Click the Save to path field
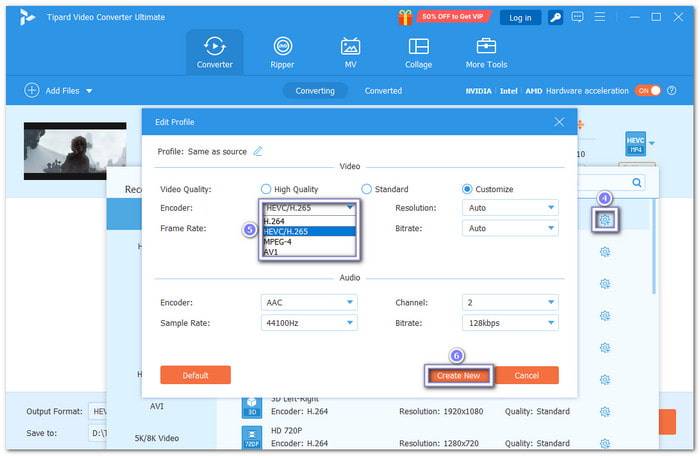Viewport: 700px width, 456px height. click(97, 433)
